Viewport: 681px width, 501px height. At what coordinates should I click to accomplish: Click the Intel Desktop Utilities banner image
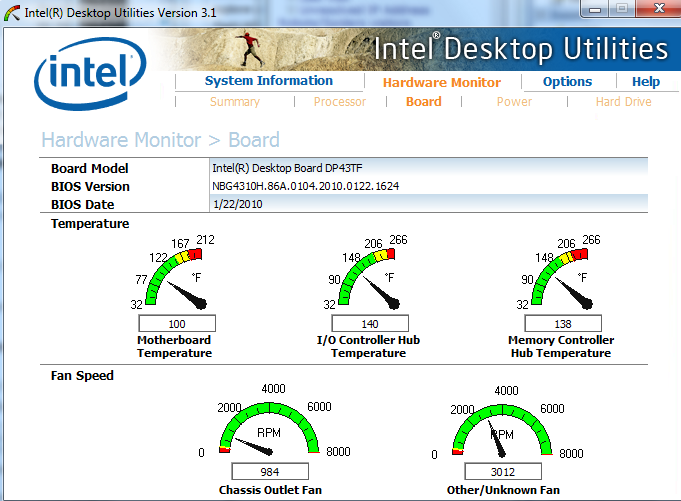(x=417, y=49)
